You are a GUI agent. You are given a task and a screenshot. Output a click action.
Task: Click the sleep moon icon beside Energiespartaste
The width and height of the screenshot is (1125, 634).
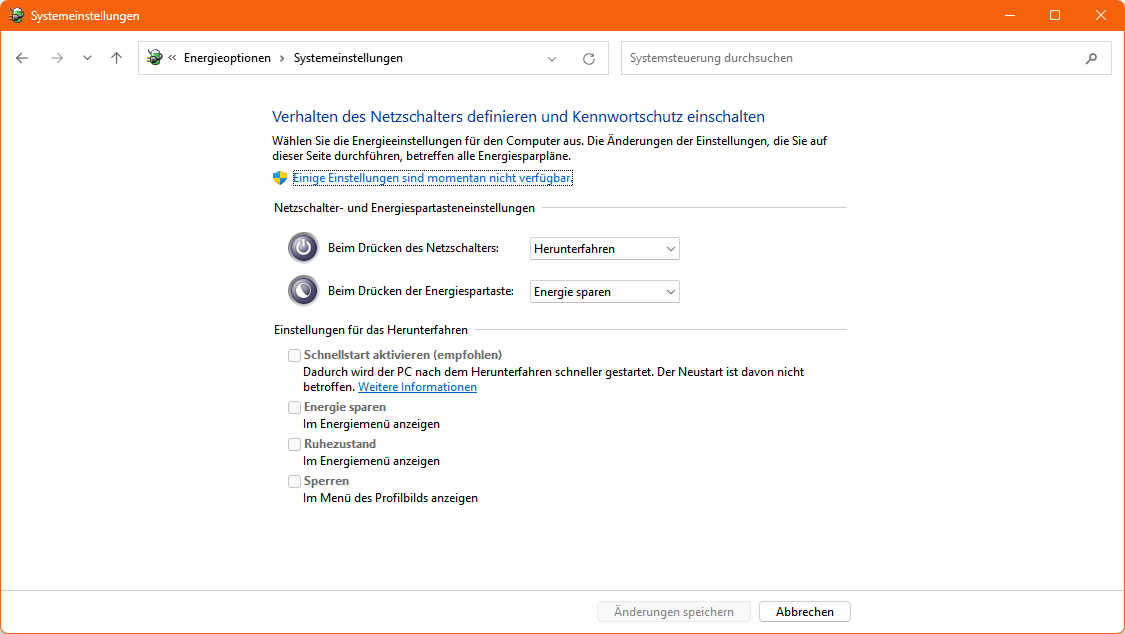coord(303,290)
